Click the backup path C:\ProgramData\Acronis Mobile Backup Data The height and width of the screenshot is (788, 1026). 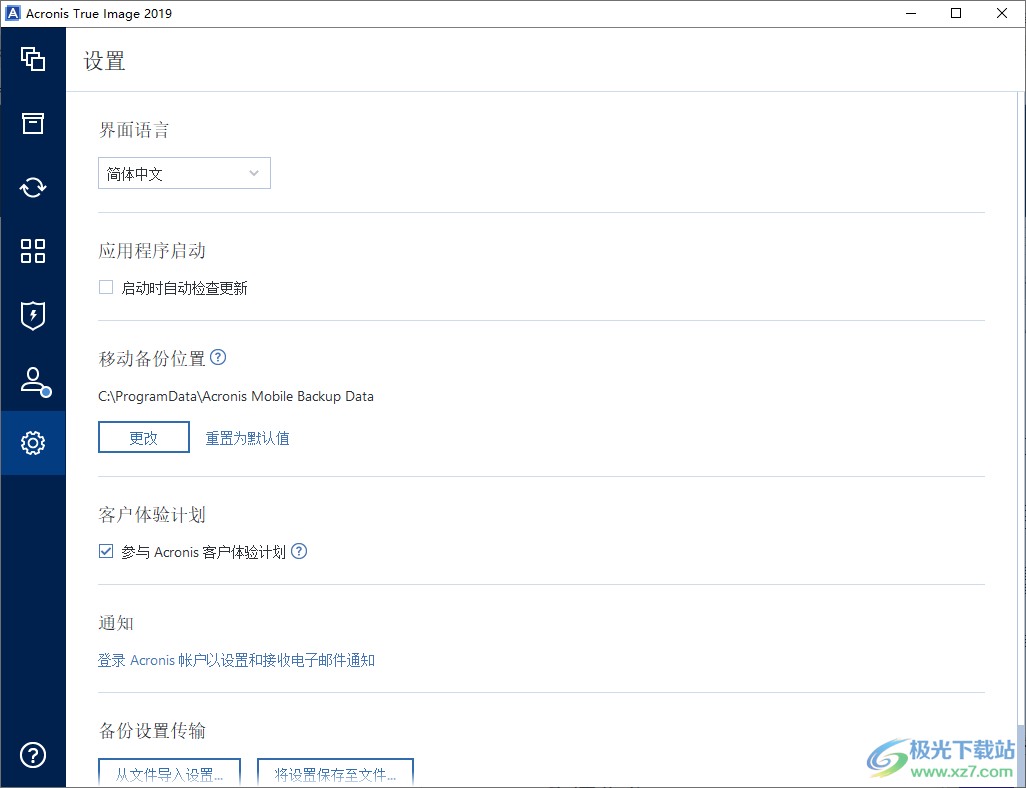[x=236, y=397]
